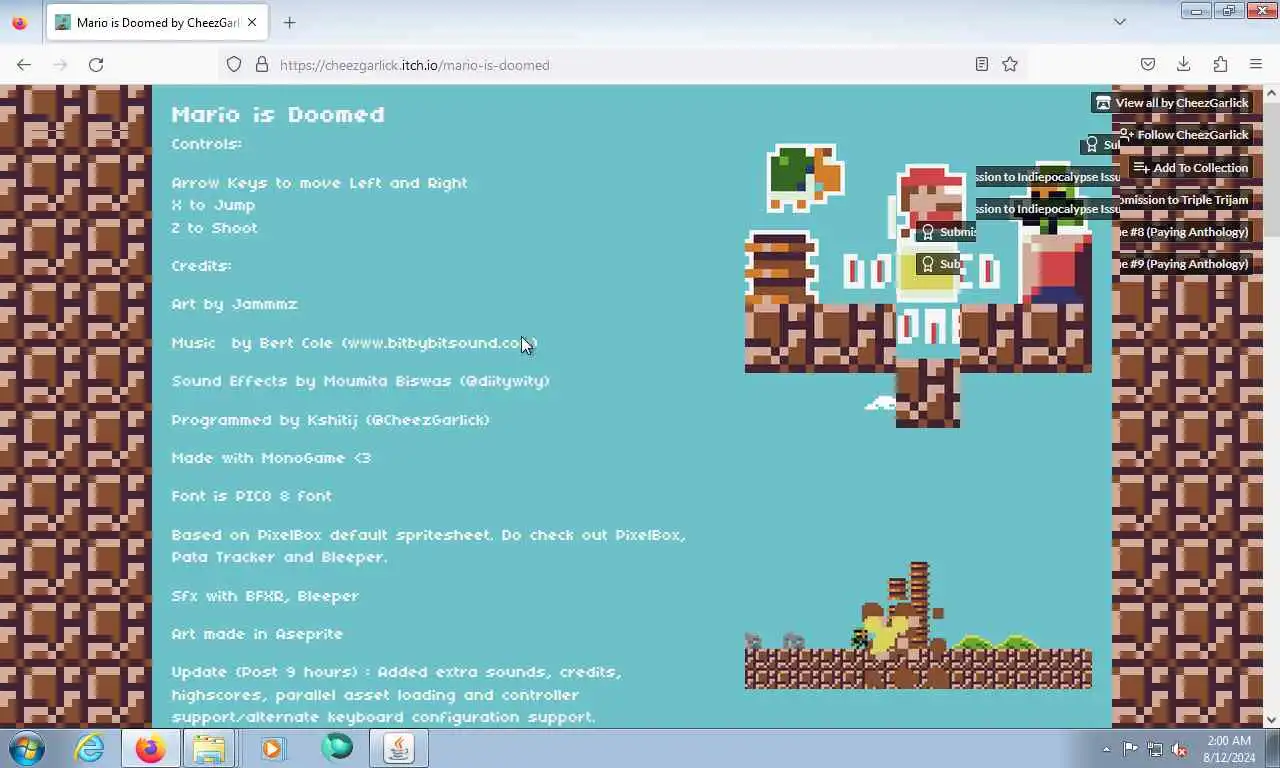1280x768 pixels.
Task: Click the muted volume tray icon
Action: [1180, 749]
